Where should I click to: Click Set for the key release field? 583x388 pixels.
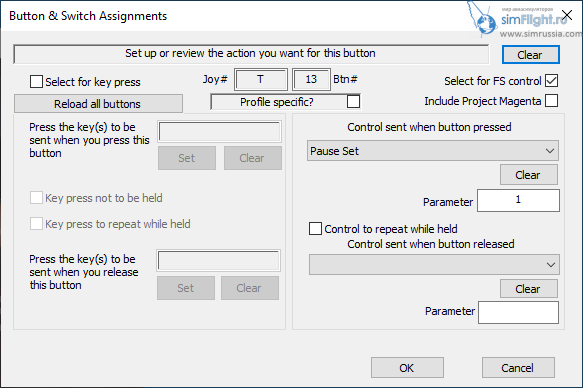coord(186,288)
